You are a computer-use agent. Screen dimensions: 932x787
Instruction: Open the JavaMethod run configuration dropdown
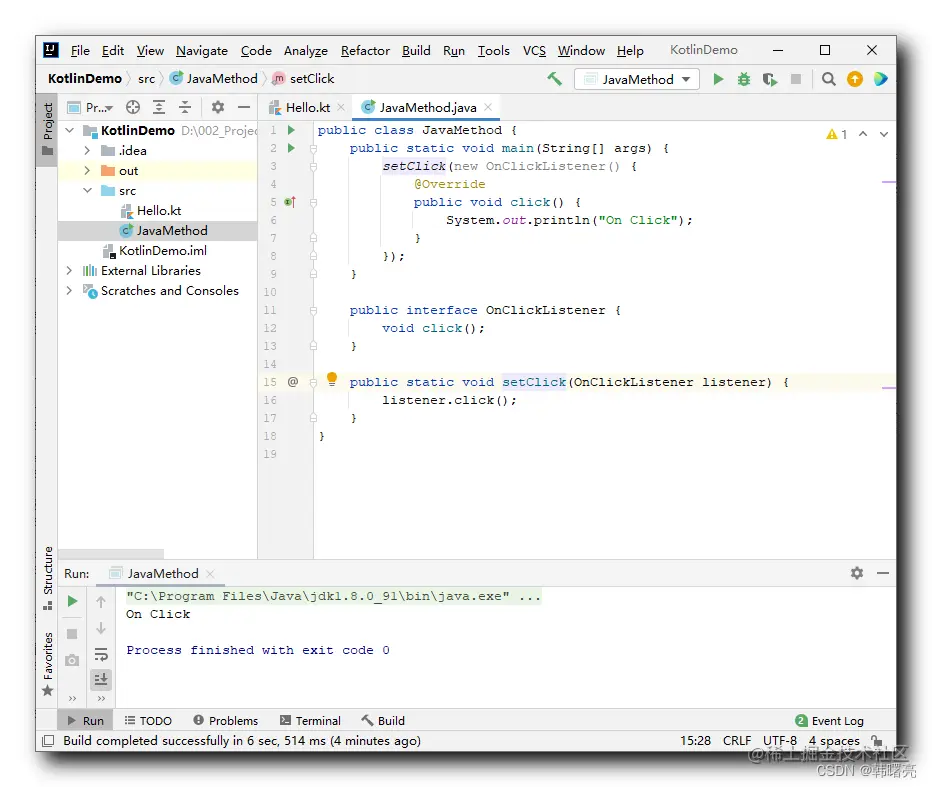click(637, 79)
